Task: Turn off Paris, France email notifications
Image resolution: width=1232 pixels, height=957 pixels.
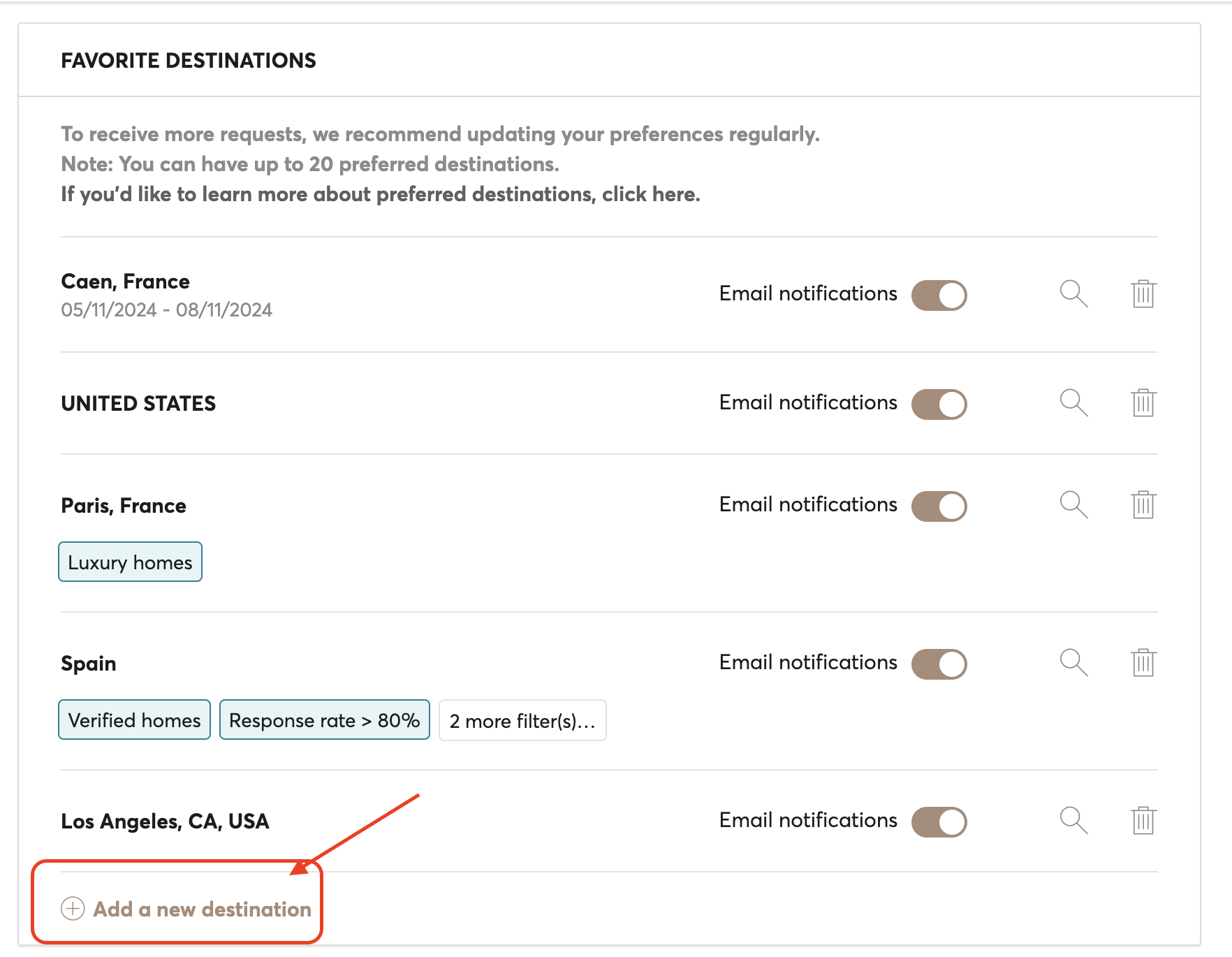Action: (x=939, y=506)
